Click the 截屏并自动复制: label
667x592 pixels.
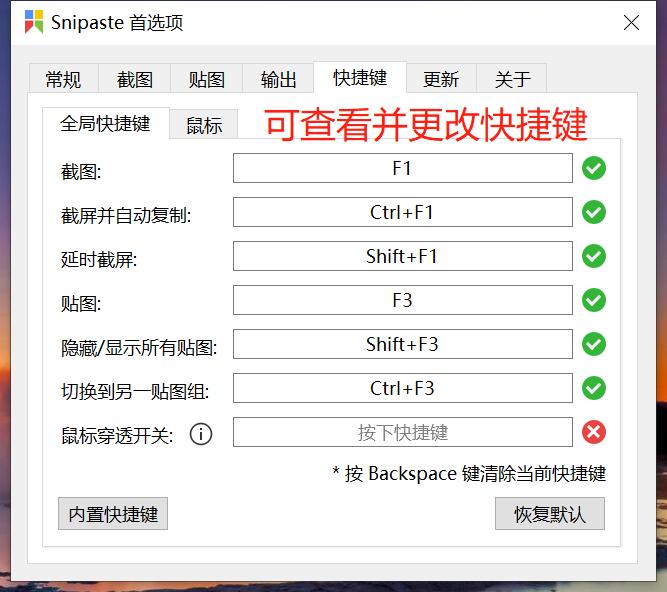click(126, 215)
